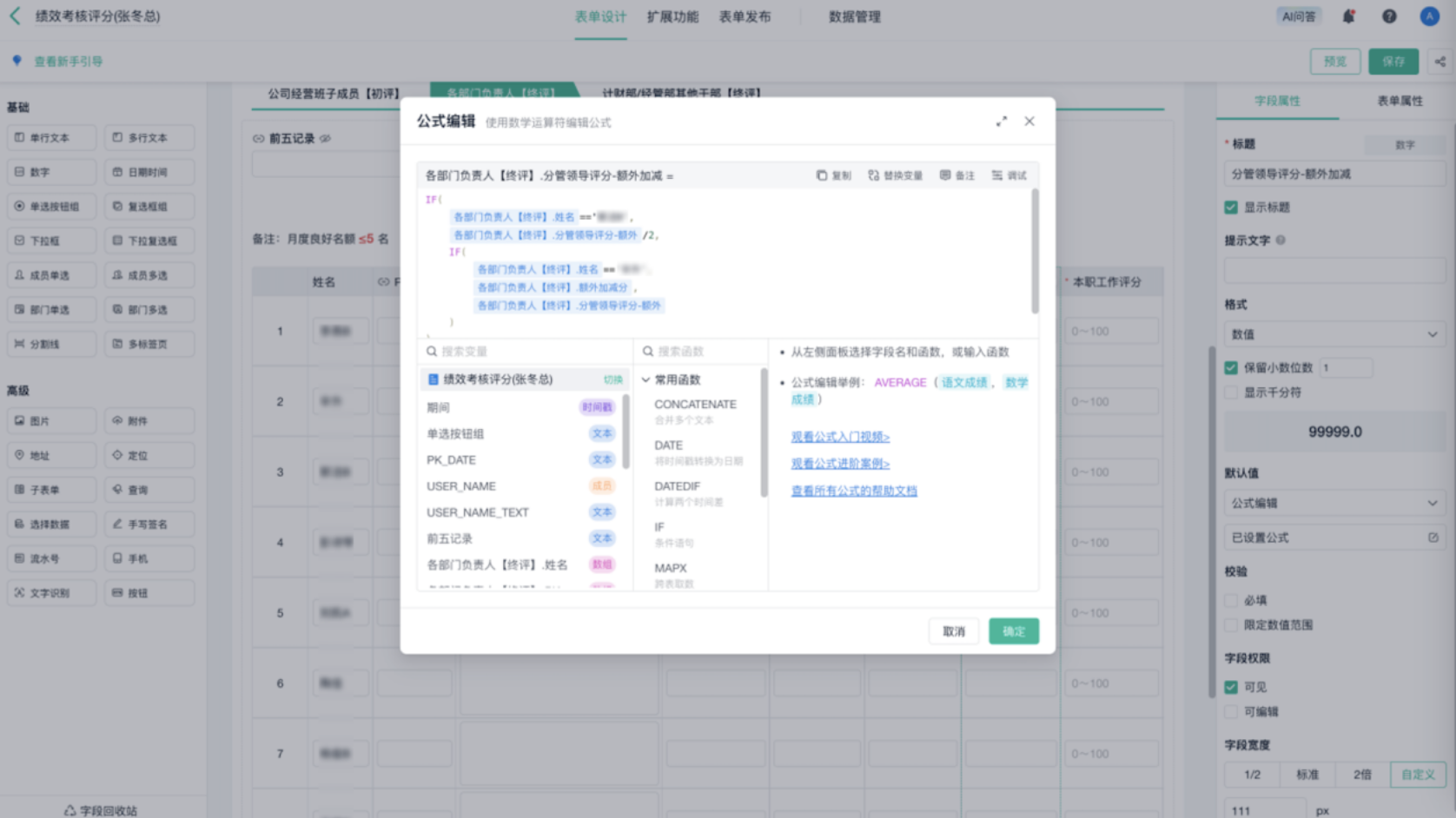The height and width of the screenshot is (818, 1456).
Task: Add a 复选框组 field
Action: tap(149, 207)
